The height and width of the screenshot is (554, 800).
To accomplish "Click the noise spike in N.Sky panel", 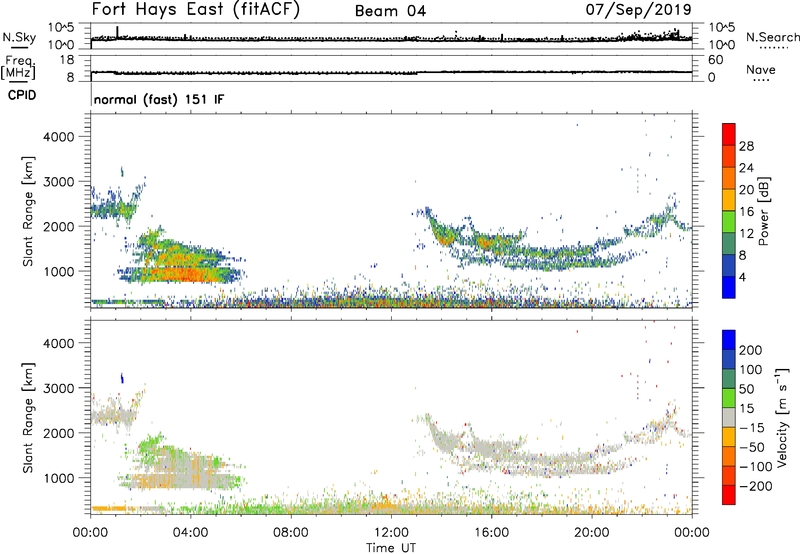I will click(117, 32).
